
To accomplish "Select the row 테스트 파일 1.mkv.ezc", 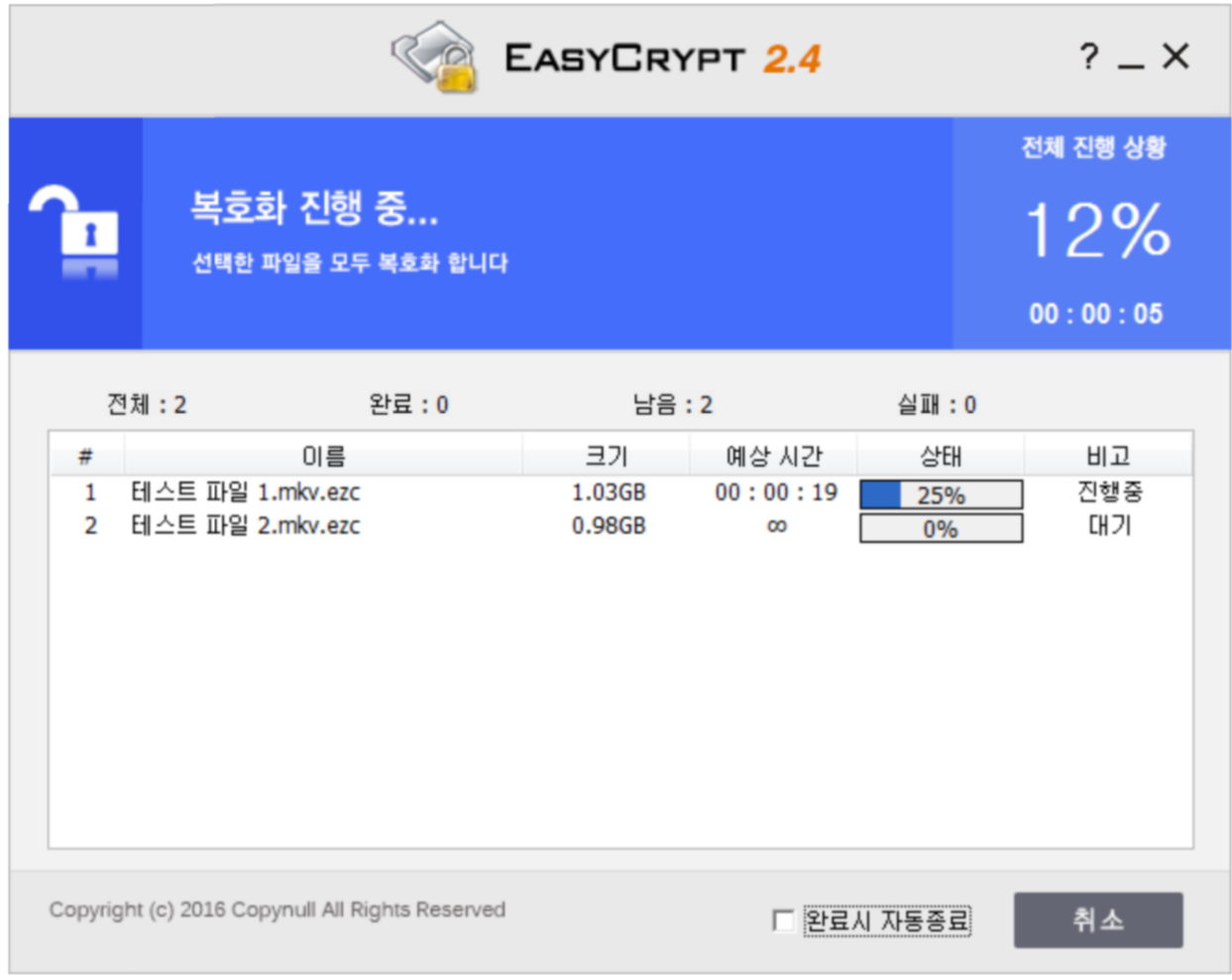I will (620, 492).
